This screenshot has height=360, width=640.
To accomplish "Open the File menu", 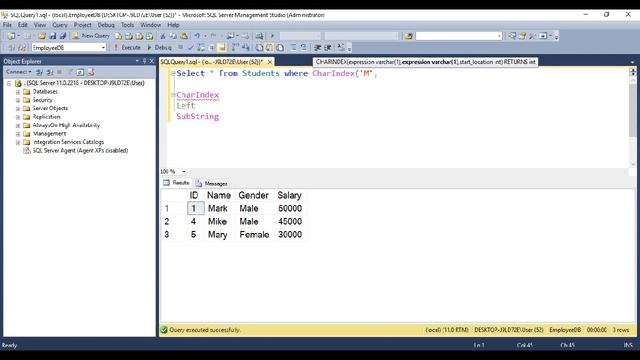I will (x=7, y=25).
